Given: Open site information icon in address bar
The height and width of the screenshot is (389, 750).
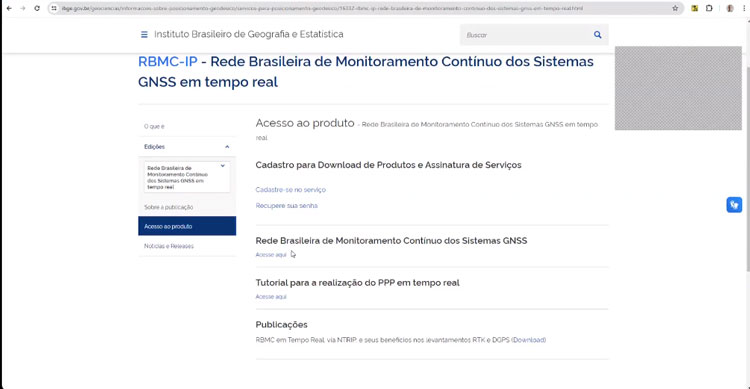Looking at the screenshot, I should tap(54, 8).
